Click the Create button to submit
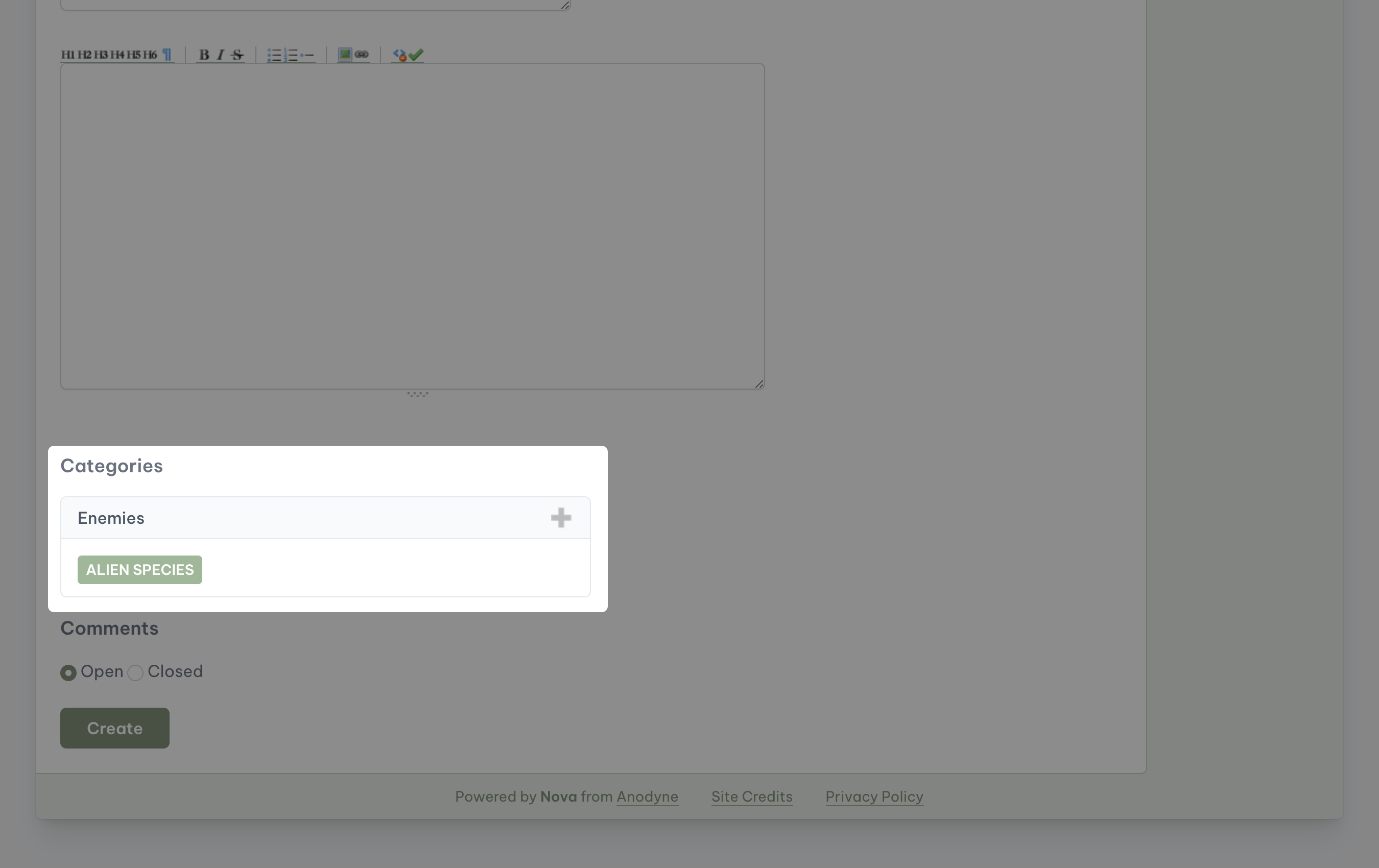The width and height of the screenshot is (1379, 868). click(114, 728)
